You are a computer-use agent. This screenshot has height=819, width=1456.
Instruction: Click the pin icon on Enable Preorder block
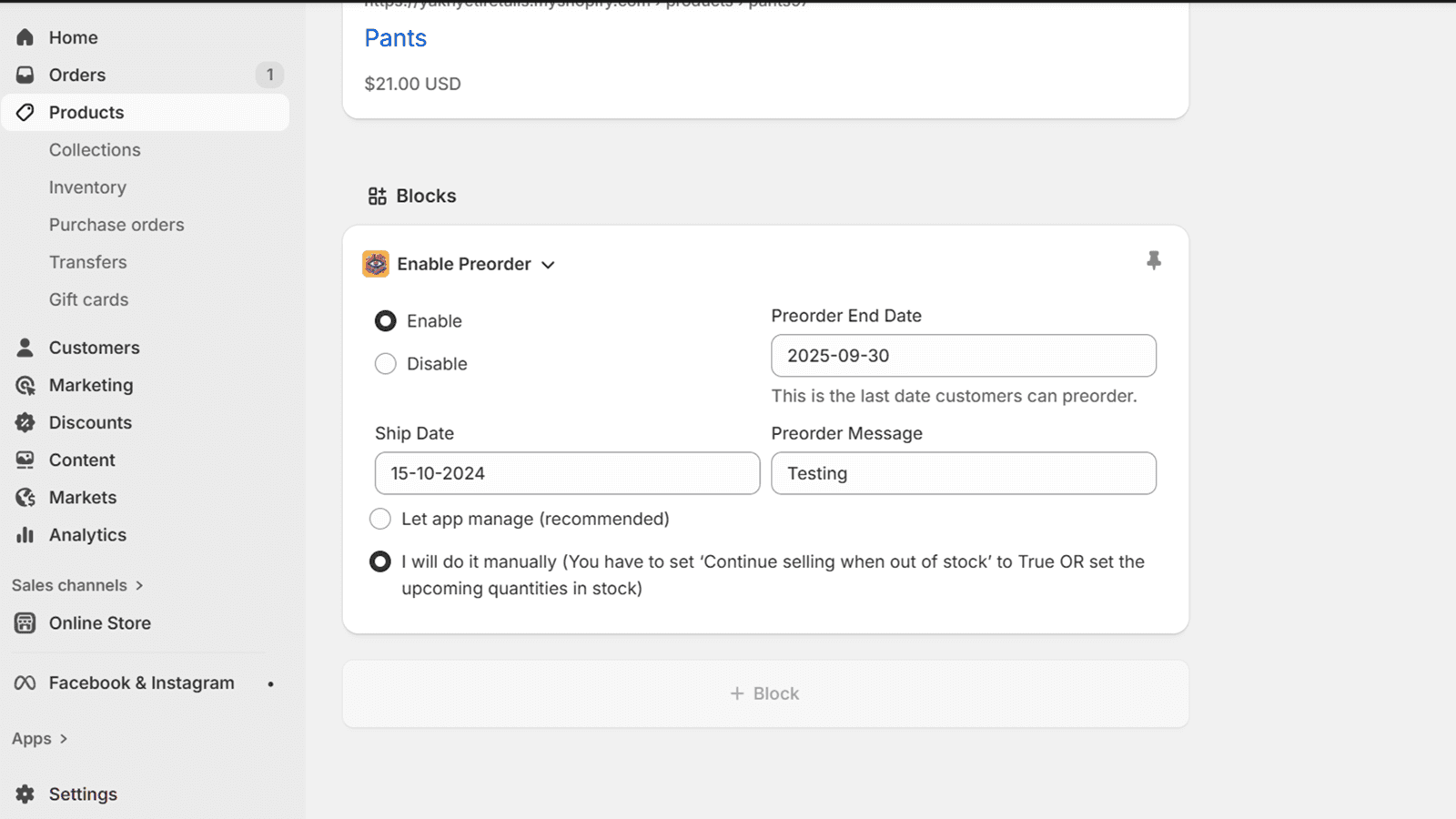point(1153,261)
